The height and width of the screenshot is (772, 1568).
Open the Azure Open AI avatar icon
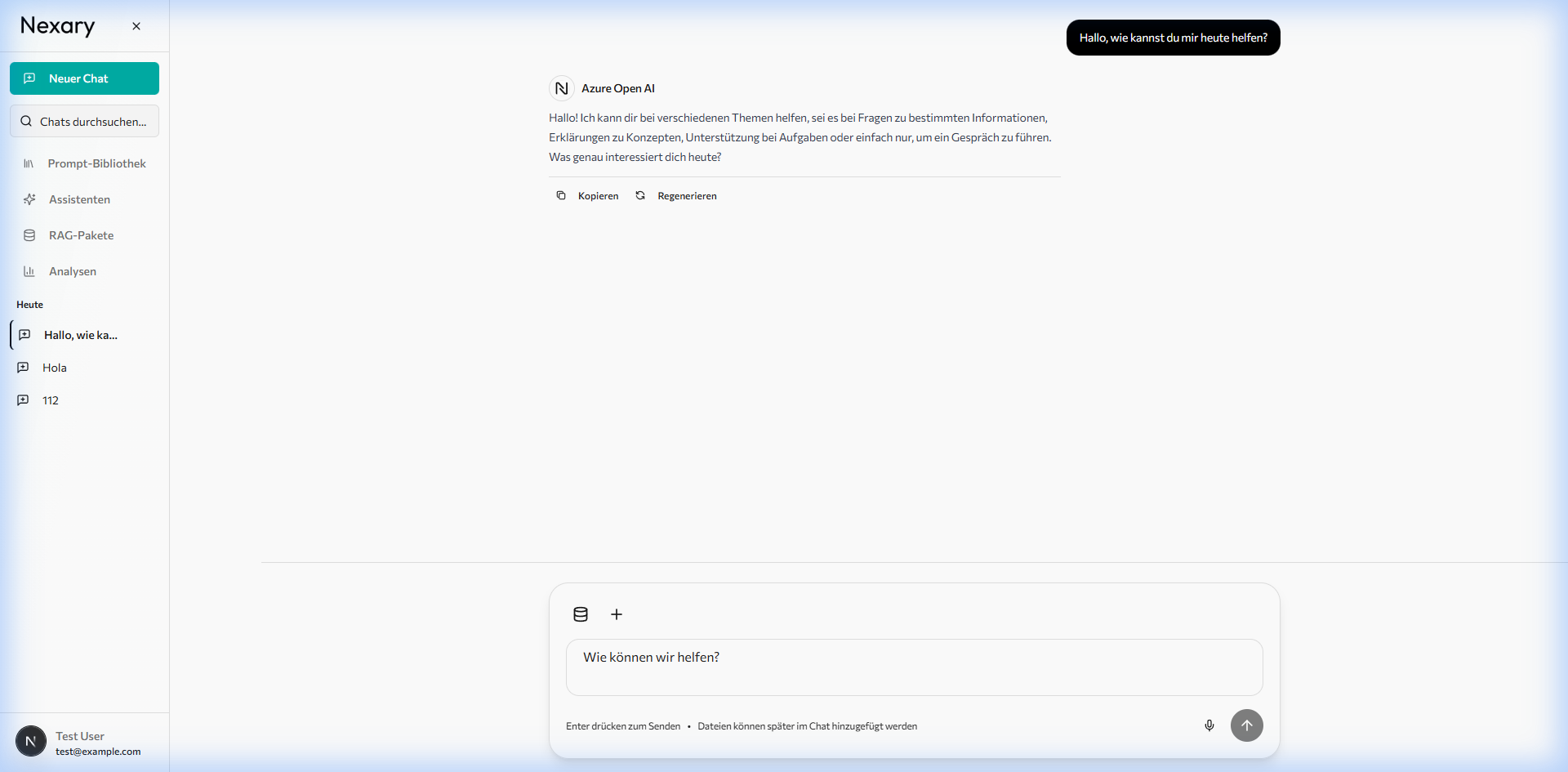562,88
